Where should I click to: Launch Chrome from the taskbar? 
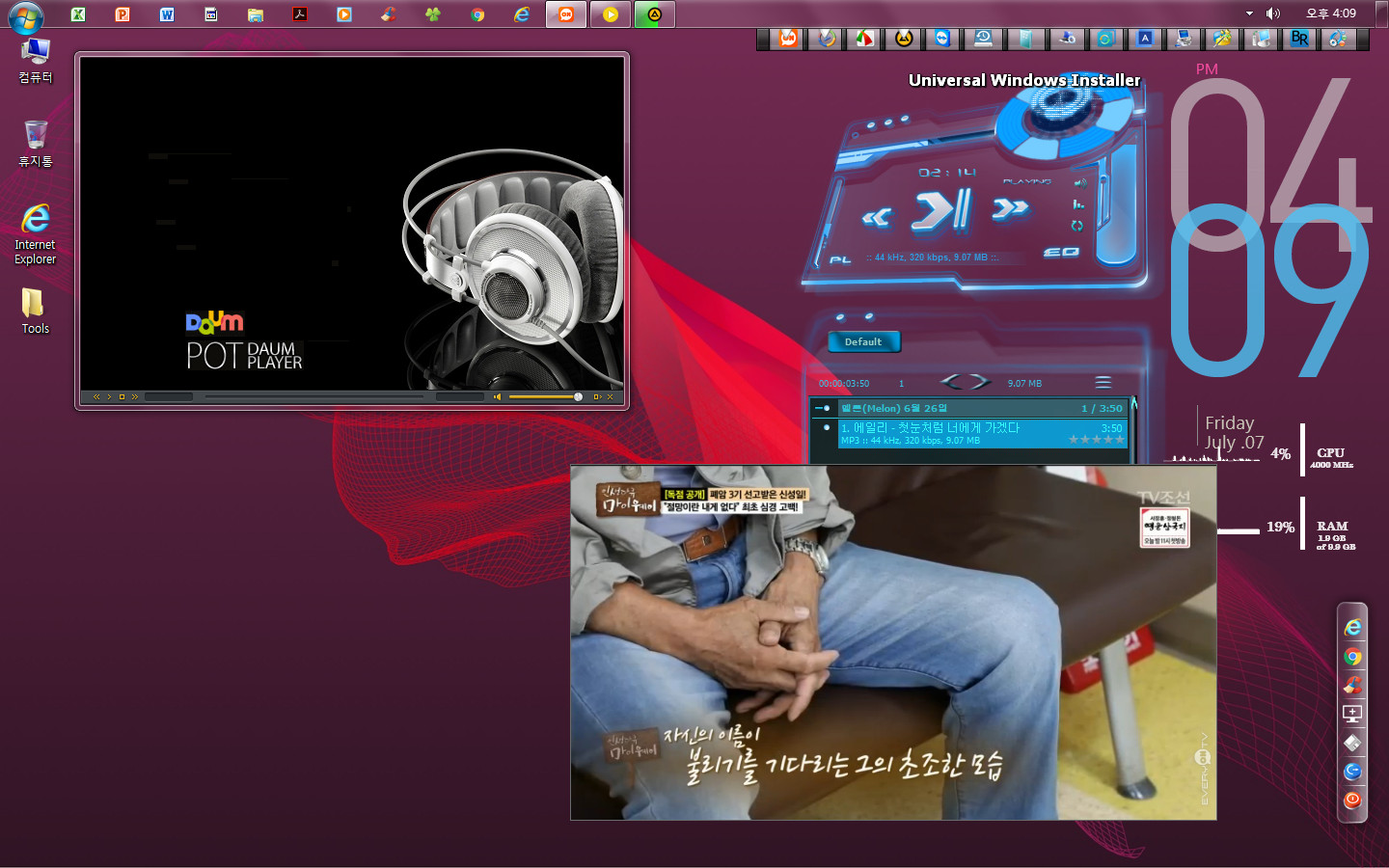(477, 14)
